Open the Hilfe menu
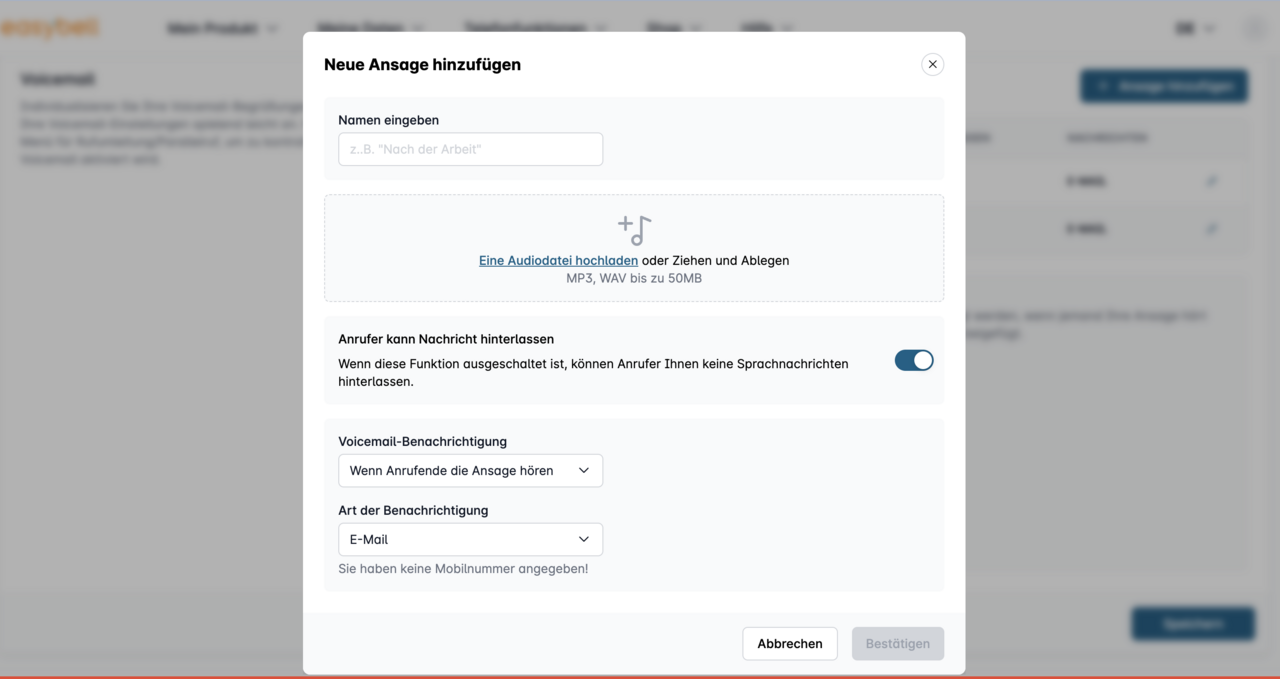This screenshot has width=1280, height=679. (x=767, y=28)
